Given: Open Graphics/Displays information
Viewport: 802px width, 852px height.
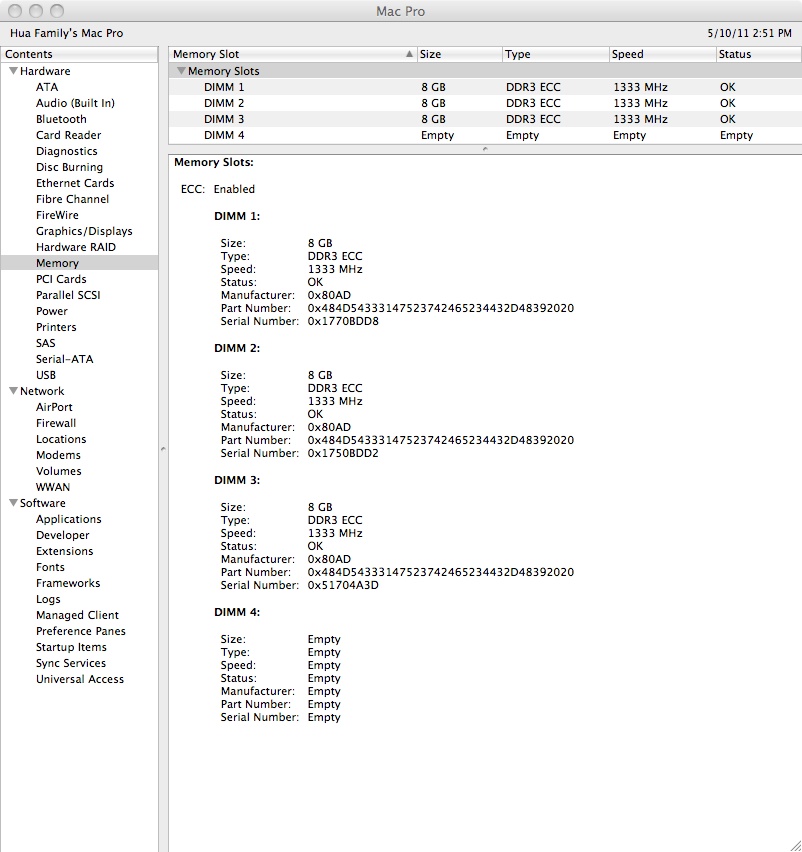Looking at the screenshot, I should point(84,231).
